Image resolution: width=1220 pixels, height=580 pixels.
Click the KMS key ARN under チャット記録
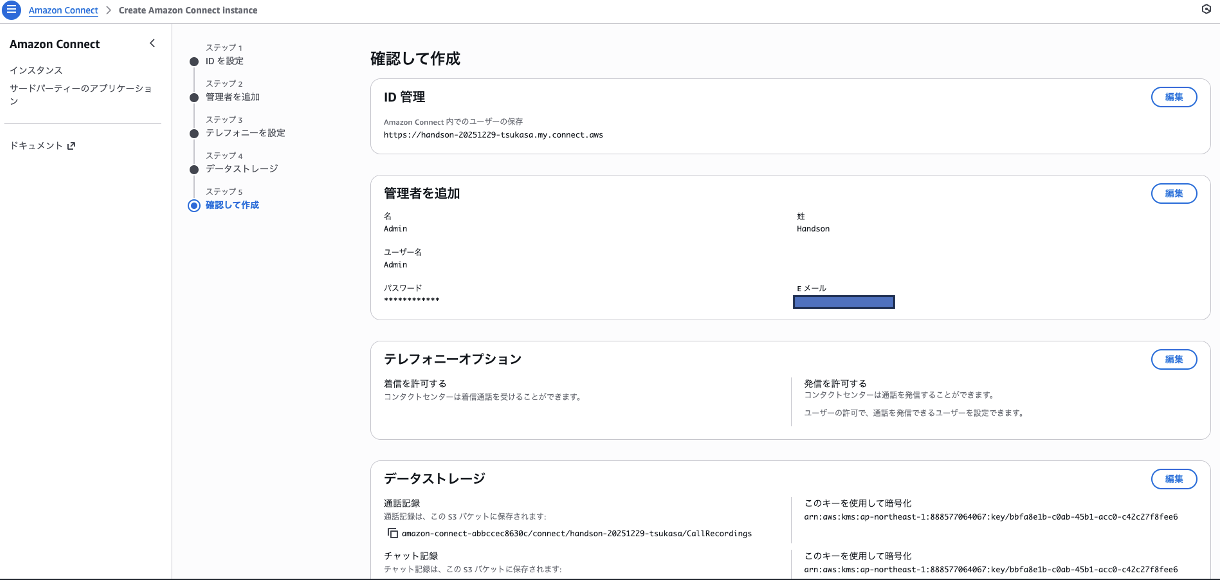(991, 570)
